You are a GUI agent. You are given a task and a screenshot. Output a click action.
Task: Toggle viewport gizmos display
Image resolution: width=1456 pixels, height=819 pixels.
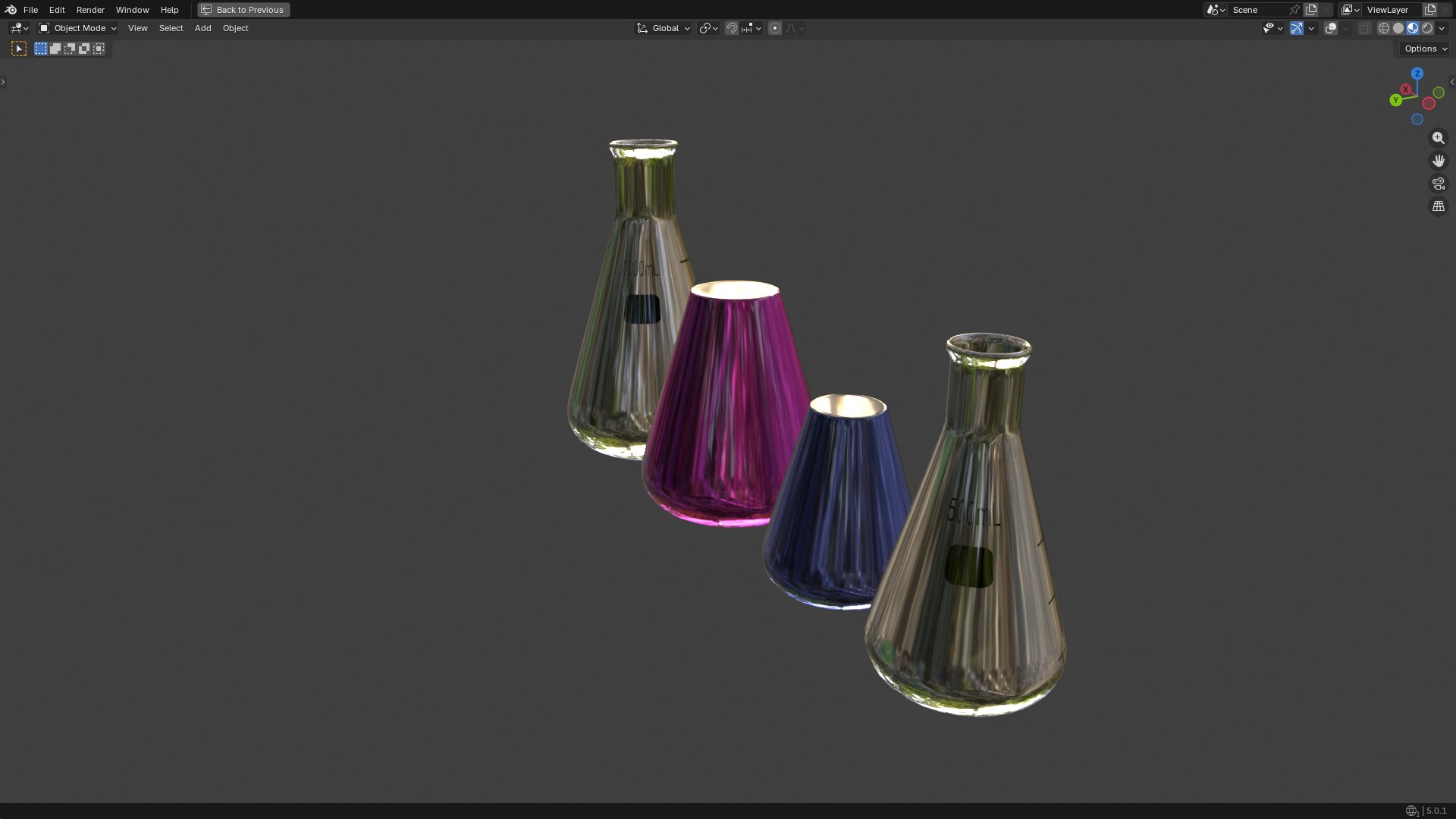[1297, 28]
